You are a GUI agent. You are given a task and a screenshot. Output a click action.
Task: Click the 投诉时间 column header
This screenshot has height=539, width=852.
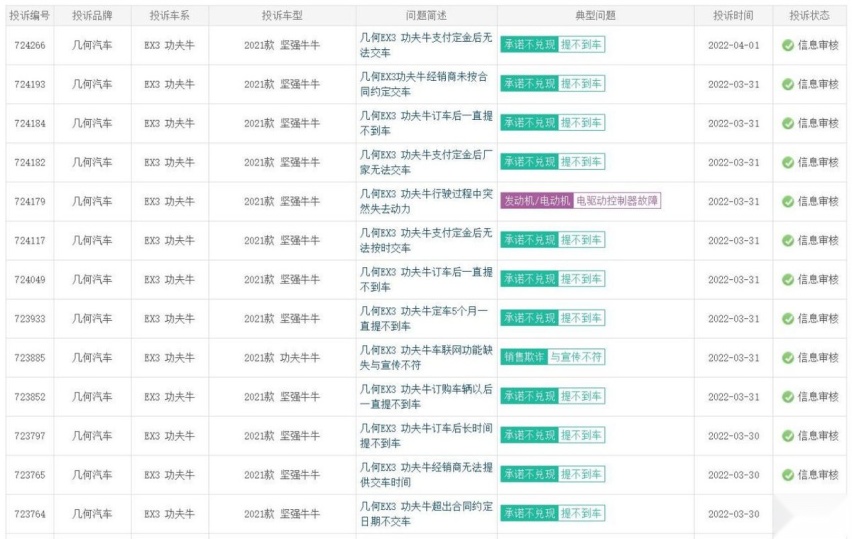coord(733,16)
